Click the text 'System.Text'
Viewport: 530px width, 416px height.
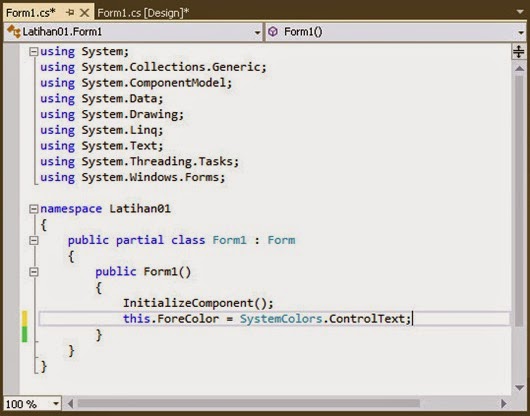tap(119, 146)
